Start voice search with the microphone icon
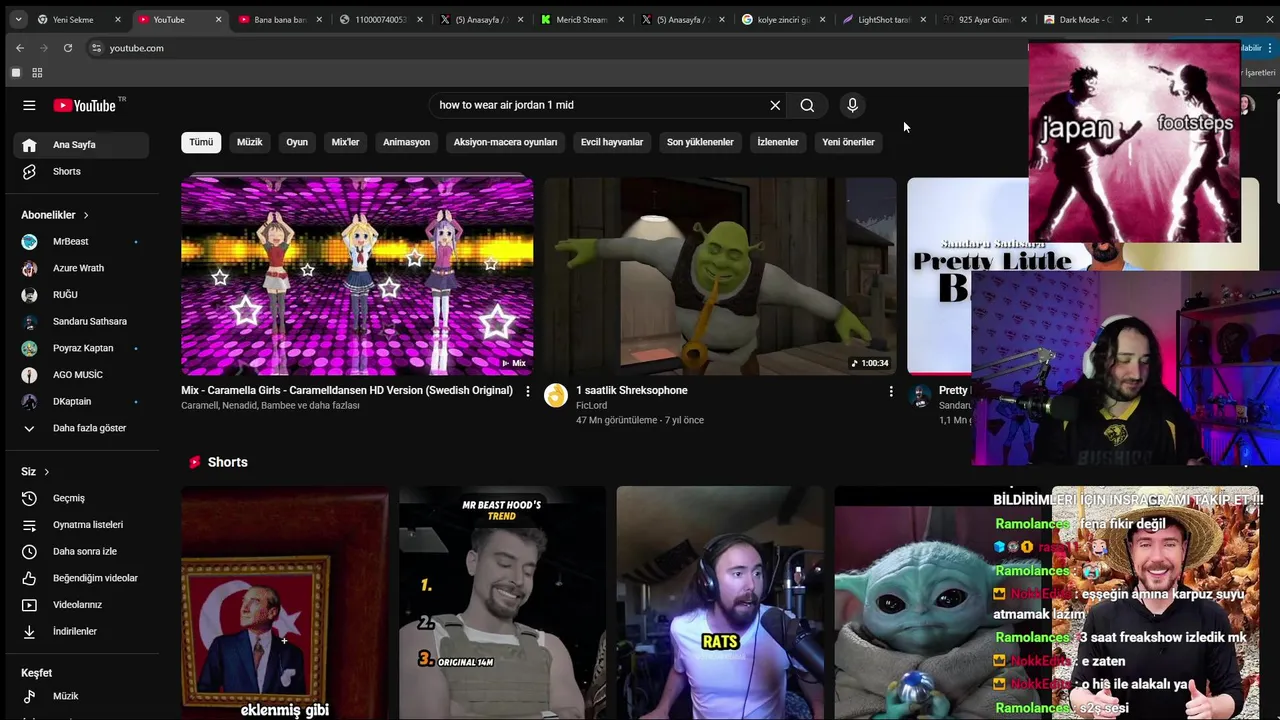 pyautogui.click(x=852, y=105)
